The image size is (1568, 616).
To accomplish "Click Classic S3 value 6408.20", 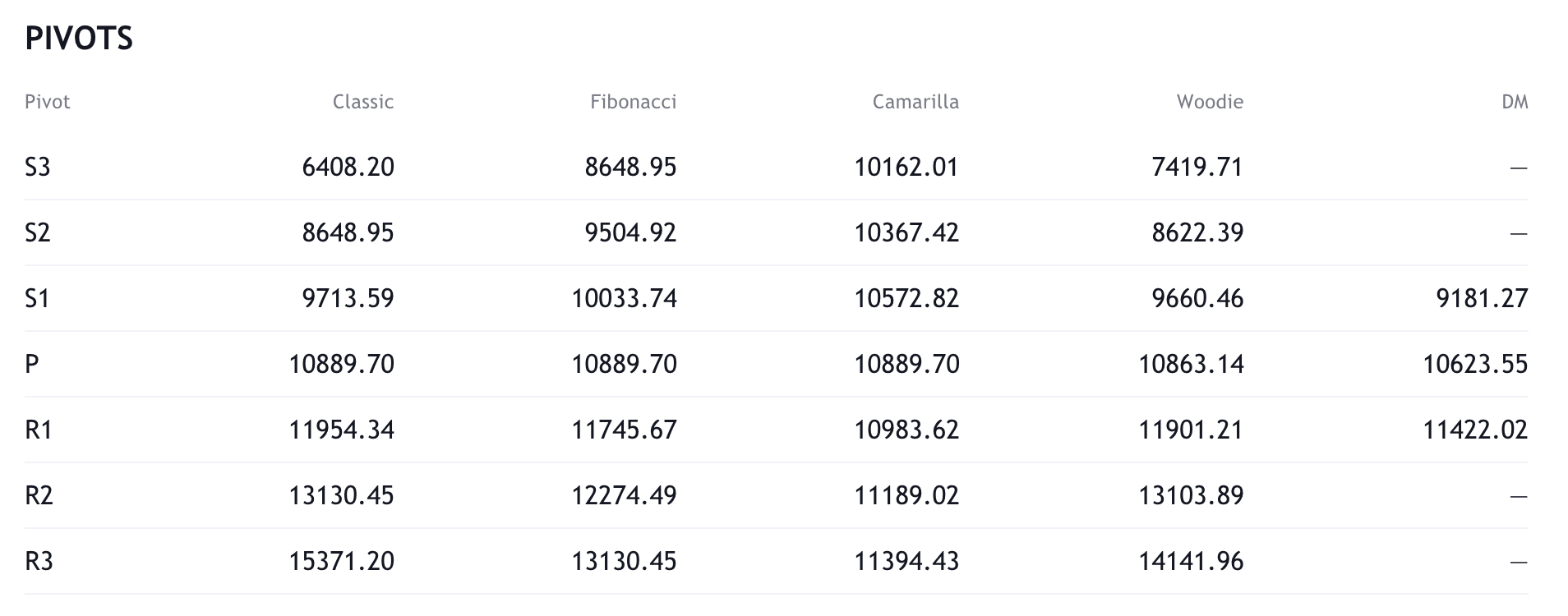I will tap(348, 167).
